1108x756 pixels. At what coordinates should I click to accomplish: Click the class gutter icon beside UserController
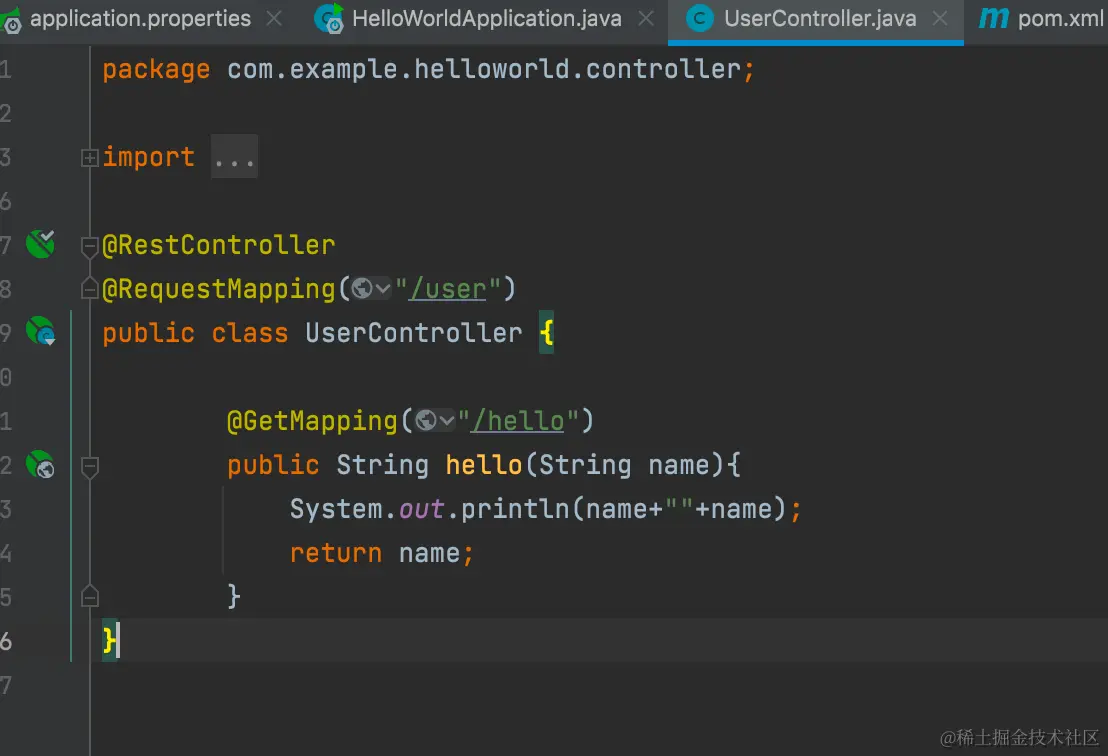(x=40, y=331)
